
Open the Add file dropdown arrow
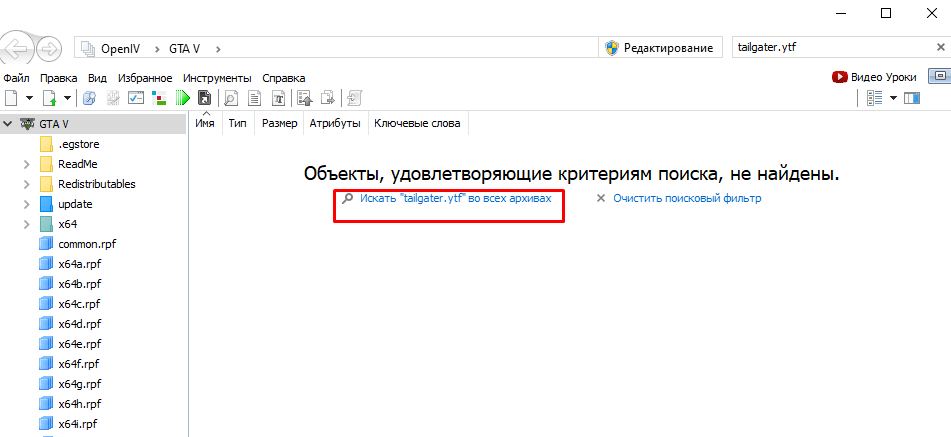67,98
